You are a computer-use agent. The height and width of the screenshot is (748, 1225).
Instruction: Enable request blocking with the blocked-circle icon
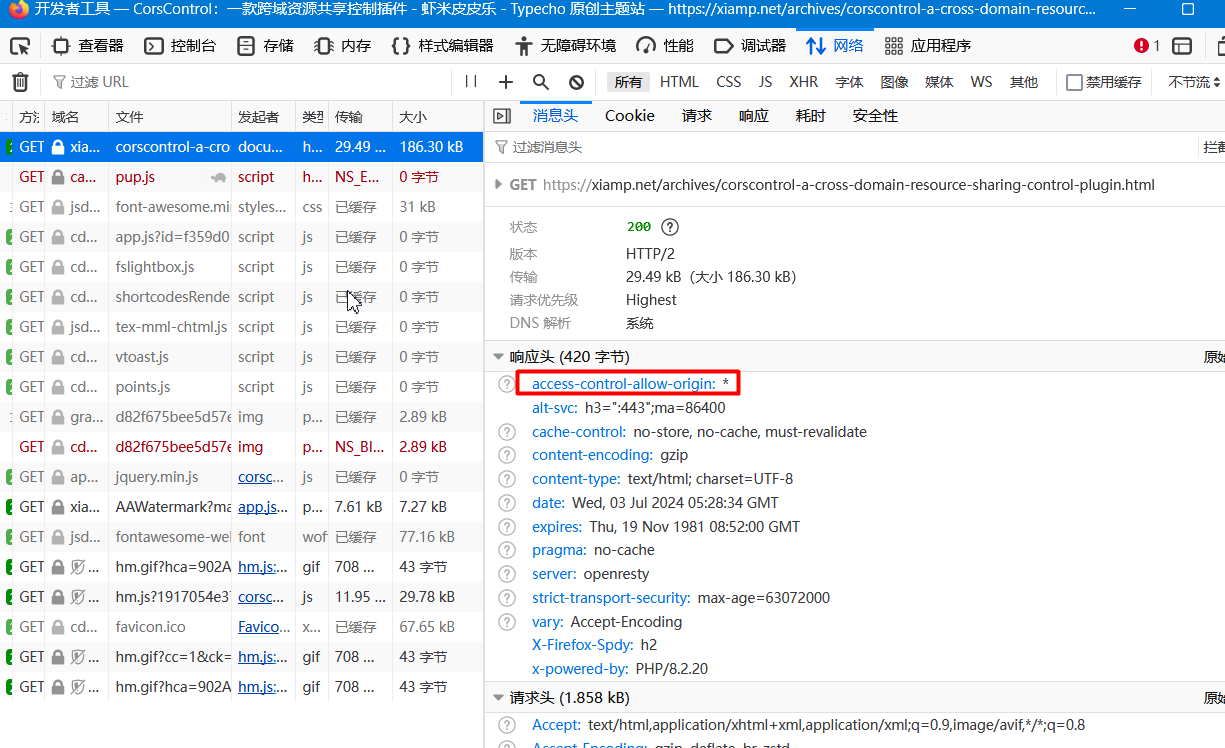(x=575, y=82)
